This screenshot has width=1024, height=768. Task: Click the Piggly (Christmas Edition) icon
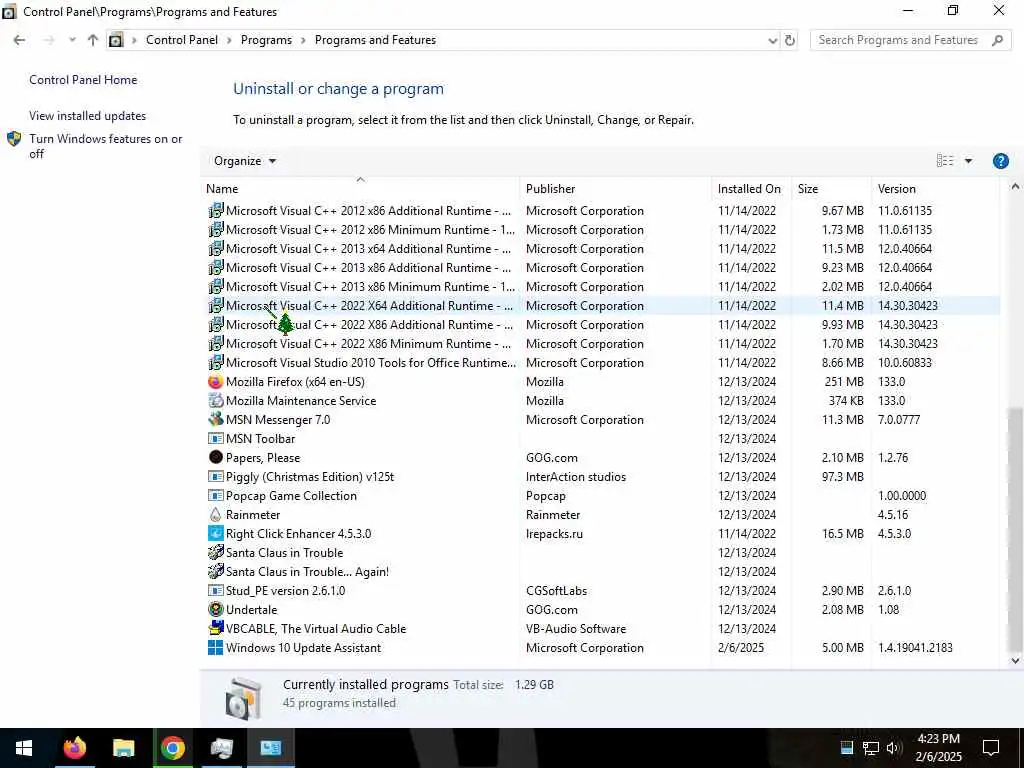tap(215, 477)
